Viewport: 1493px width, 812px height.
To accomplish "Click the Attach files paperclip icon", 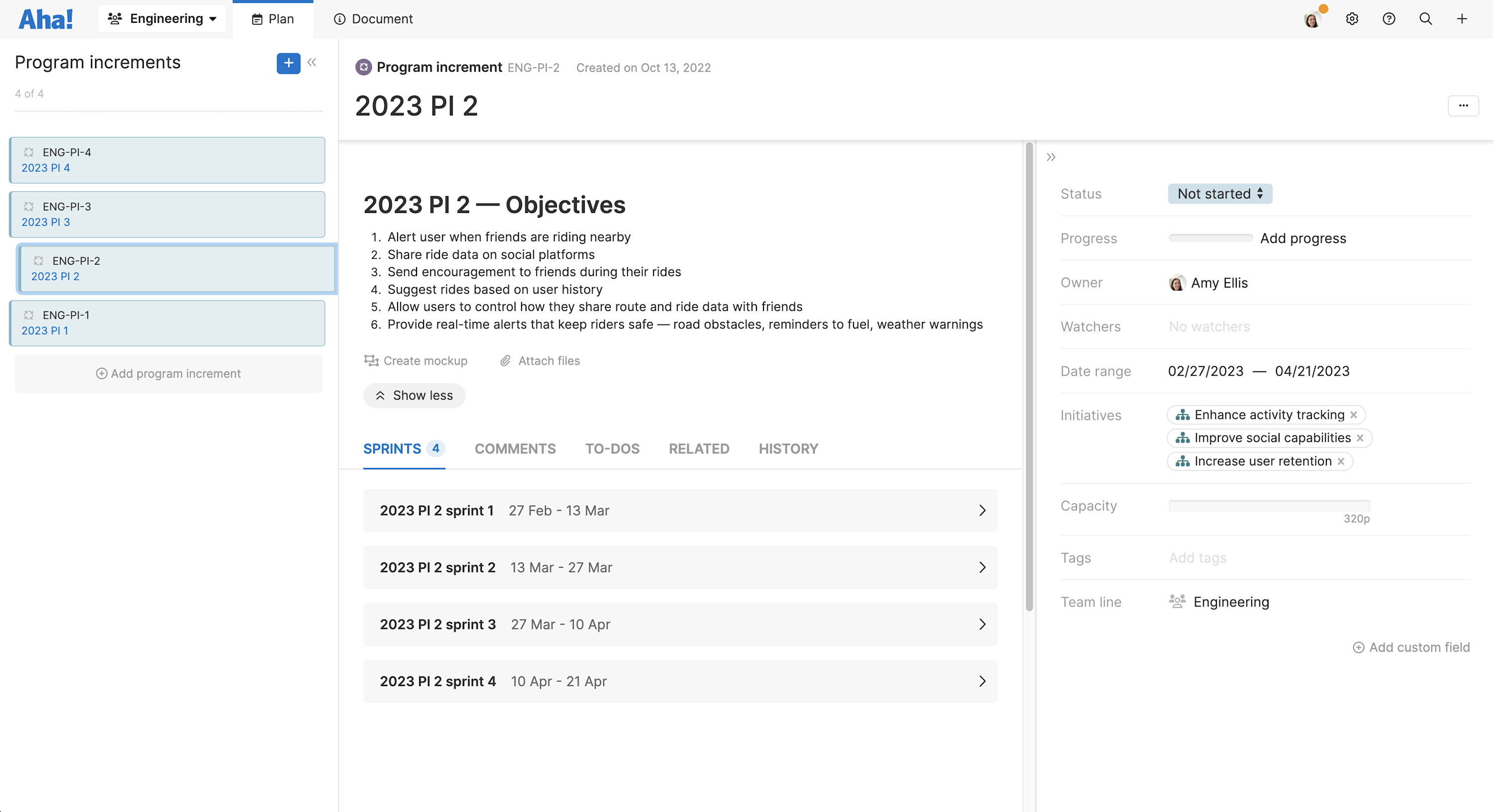I will [x=505, y=361].
